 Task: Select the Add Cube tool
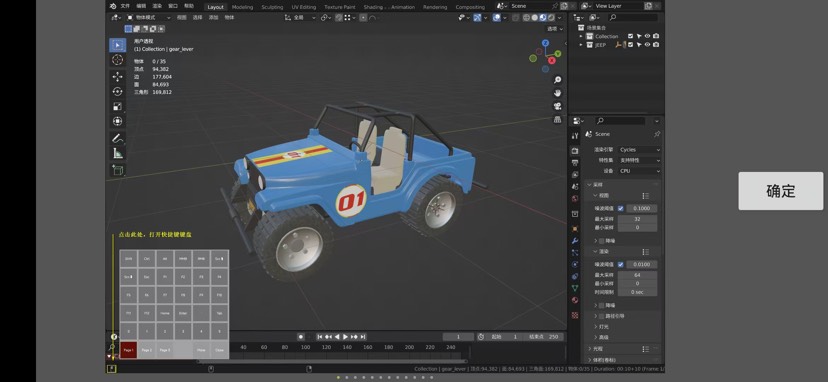tap(117, 170)
